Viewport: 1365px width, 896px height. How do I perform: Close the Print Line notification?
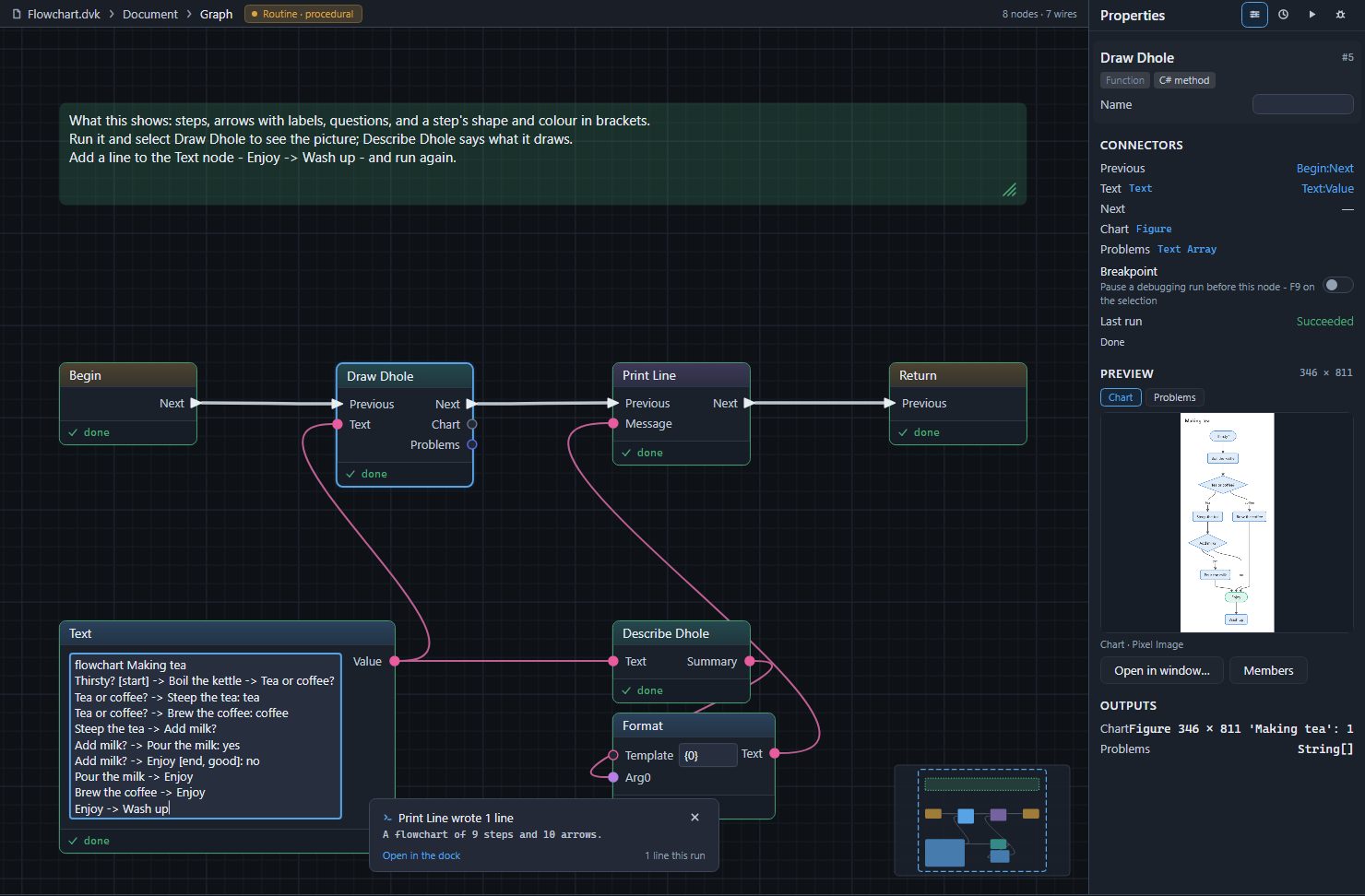[x=694, y=817]
